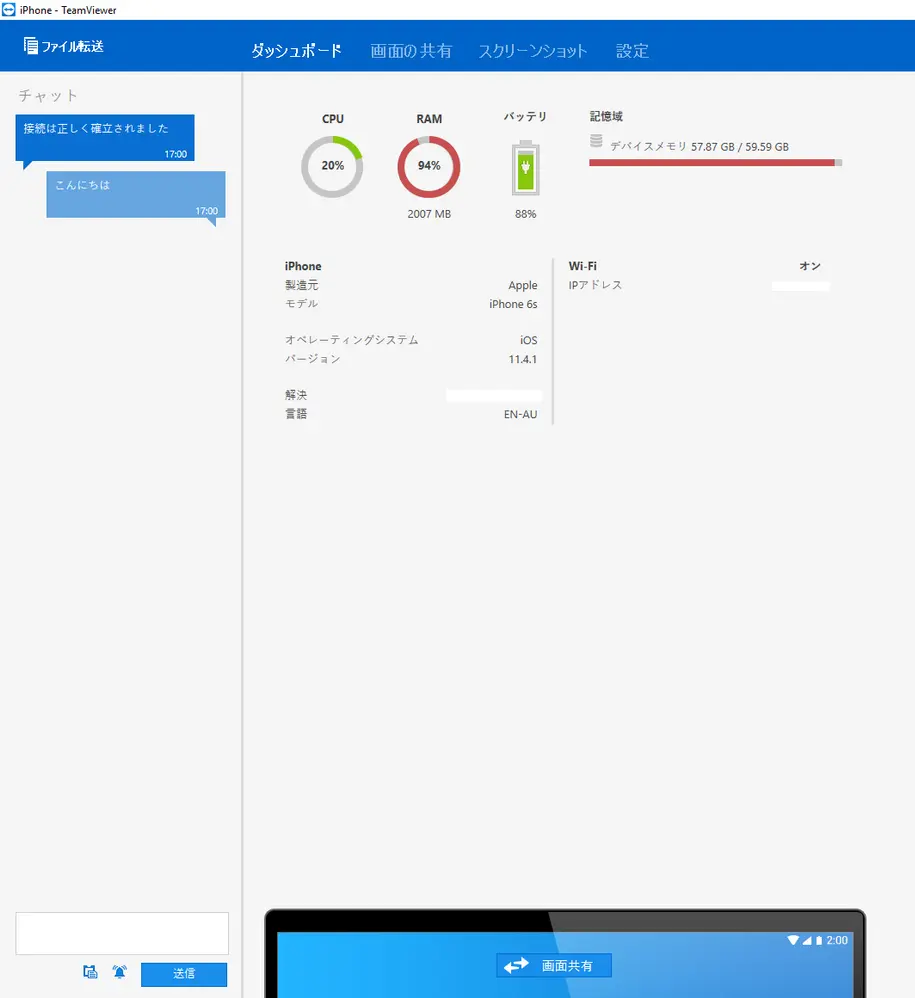
Task: Send the chat message with 送信
Action: tap(184, 974)
